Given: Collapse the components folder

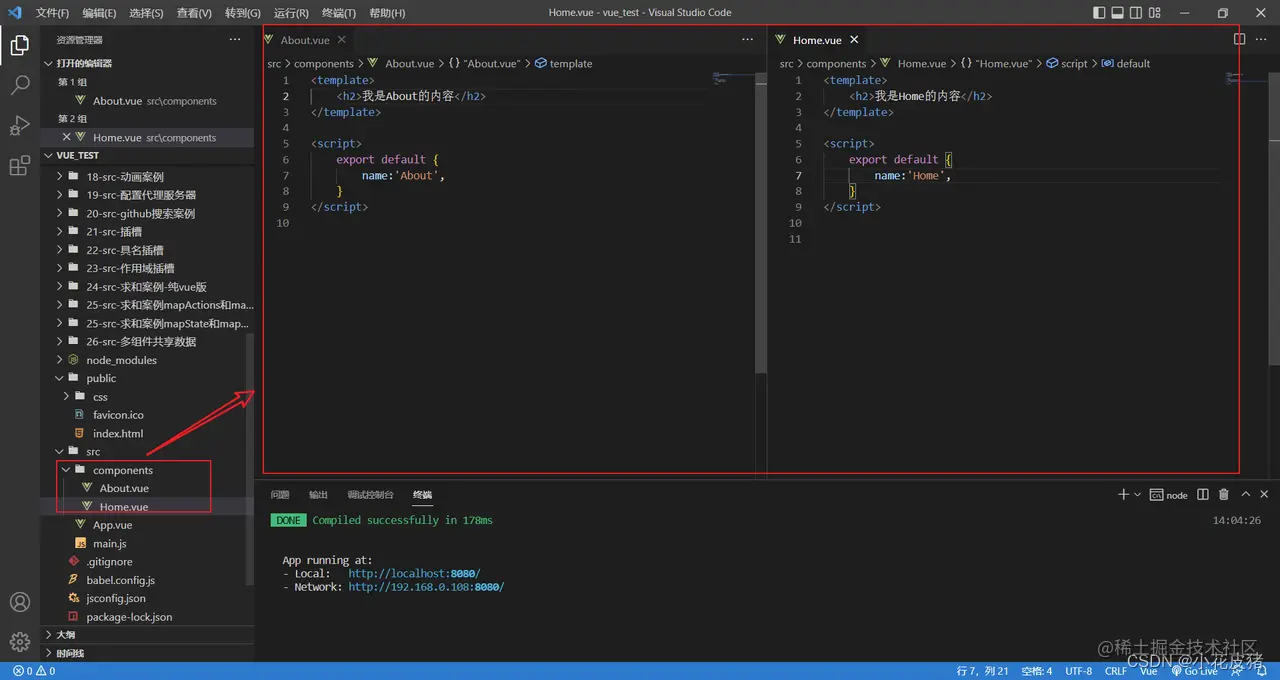Looking at the screenshot, I should click(66, 470).
